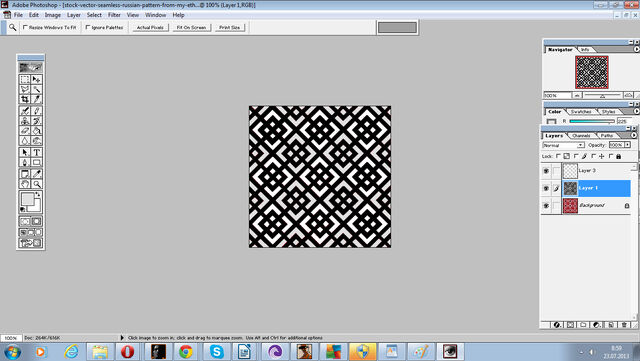Screen dimensions: 640x361
Task: Select the Eraser tool
Action: pos(25,131)
